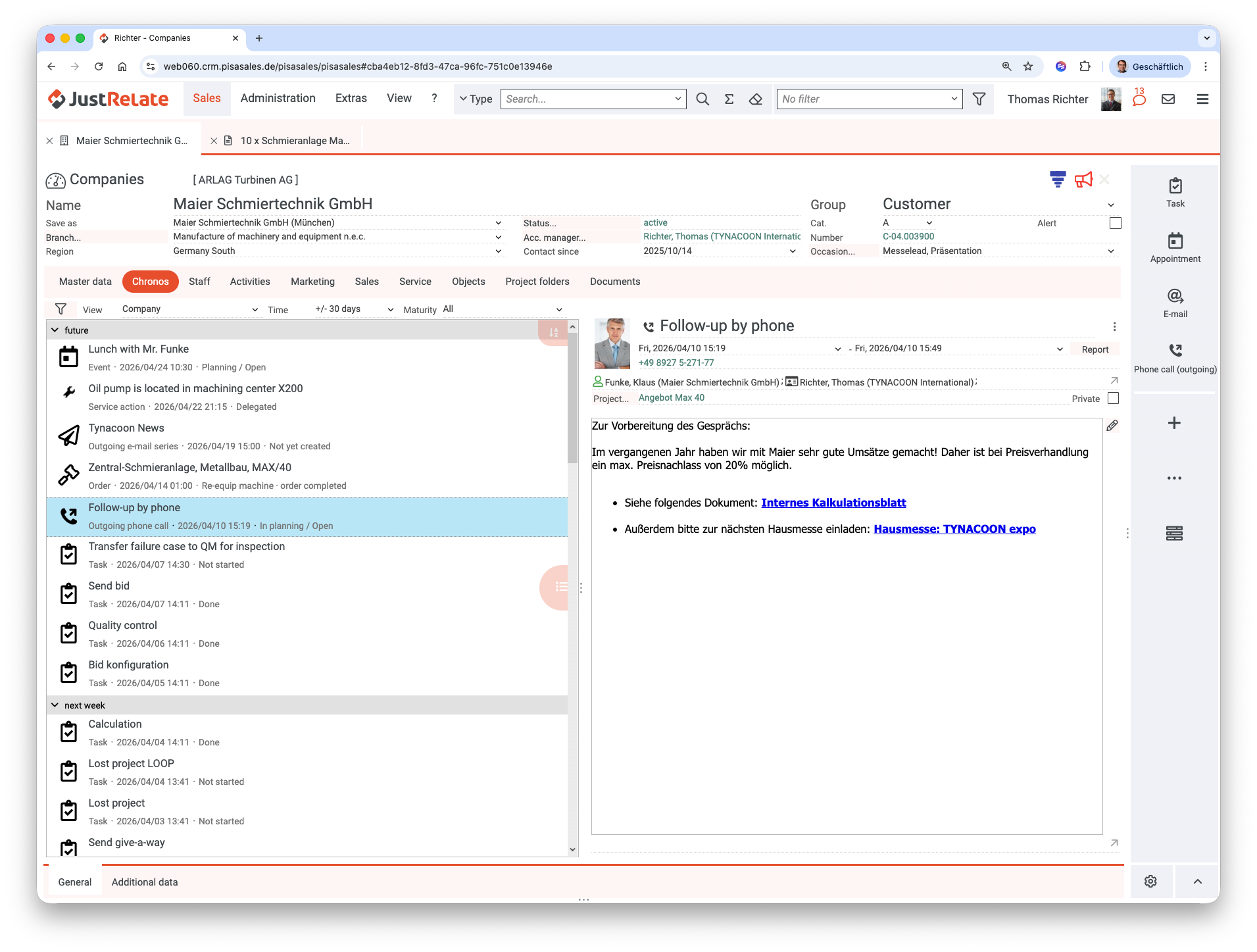Switch to the Additional data tab
The width and height of the screenshot is (1257, 952).
point(145,882)
